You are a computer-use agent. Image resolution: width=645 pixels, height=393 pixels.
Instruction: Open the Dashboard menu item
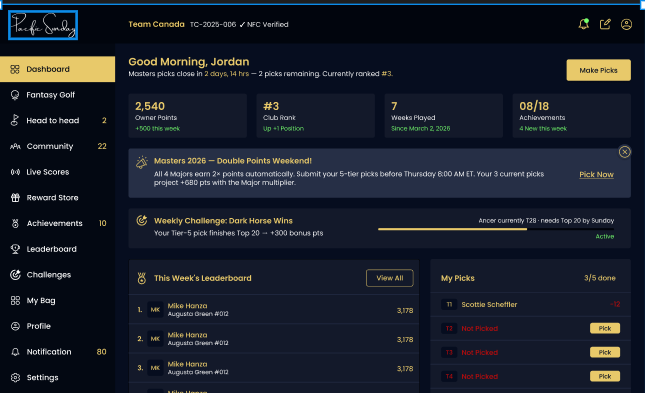coord(58,69)
